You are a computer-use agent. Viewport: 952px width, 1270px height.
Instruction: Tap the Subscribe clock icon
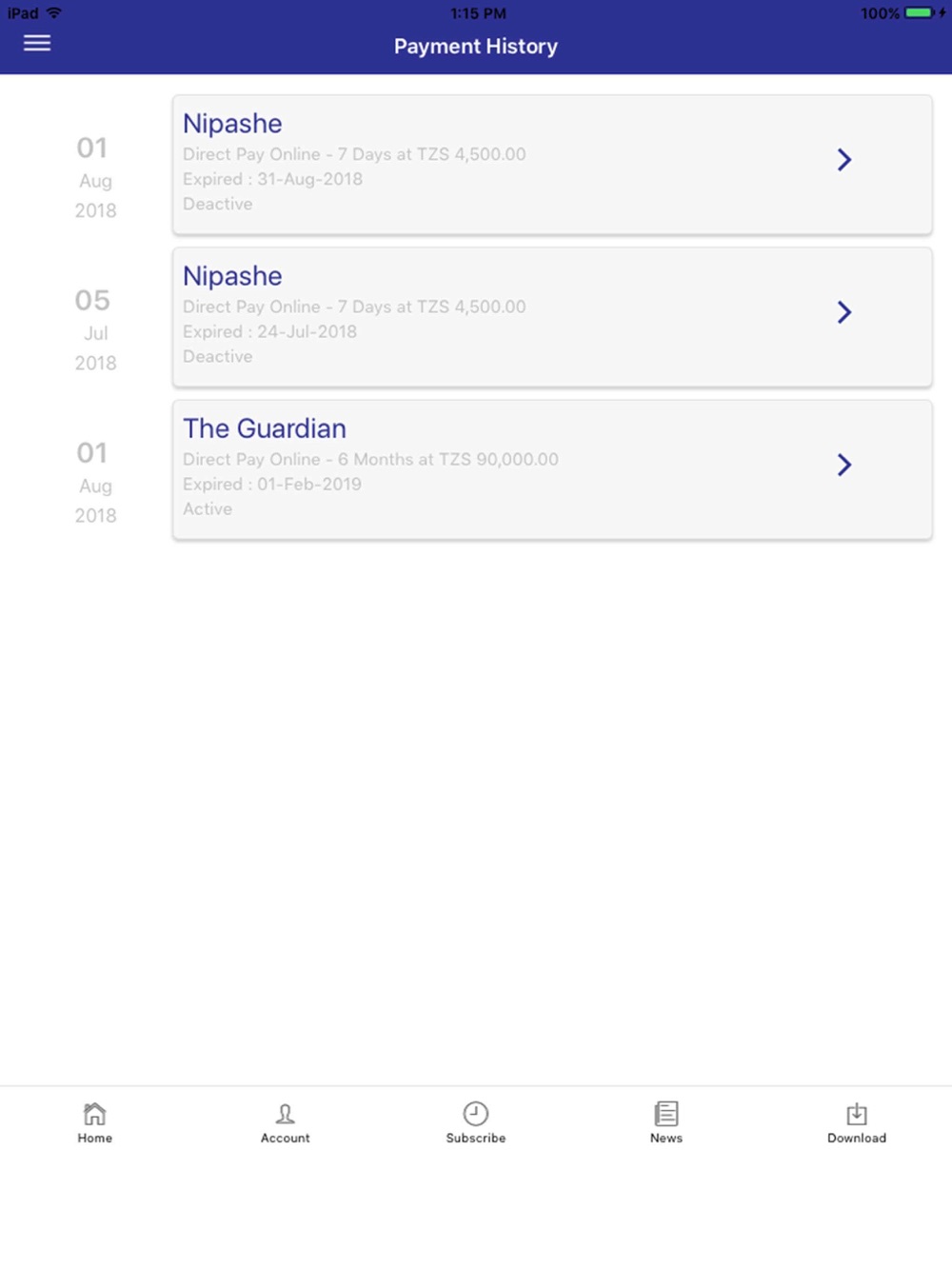[476, 1113]
